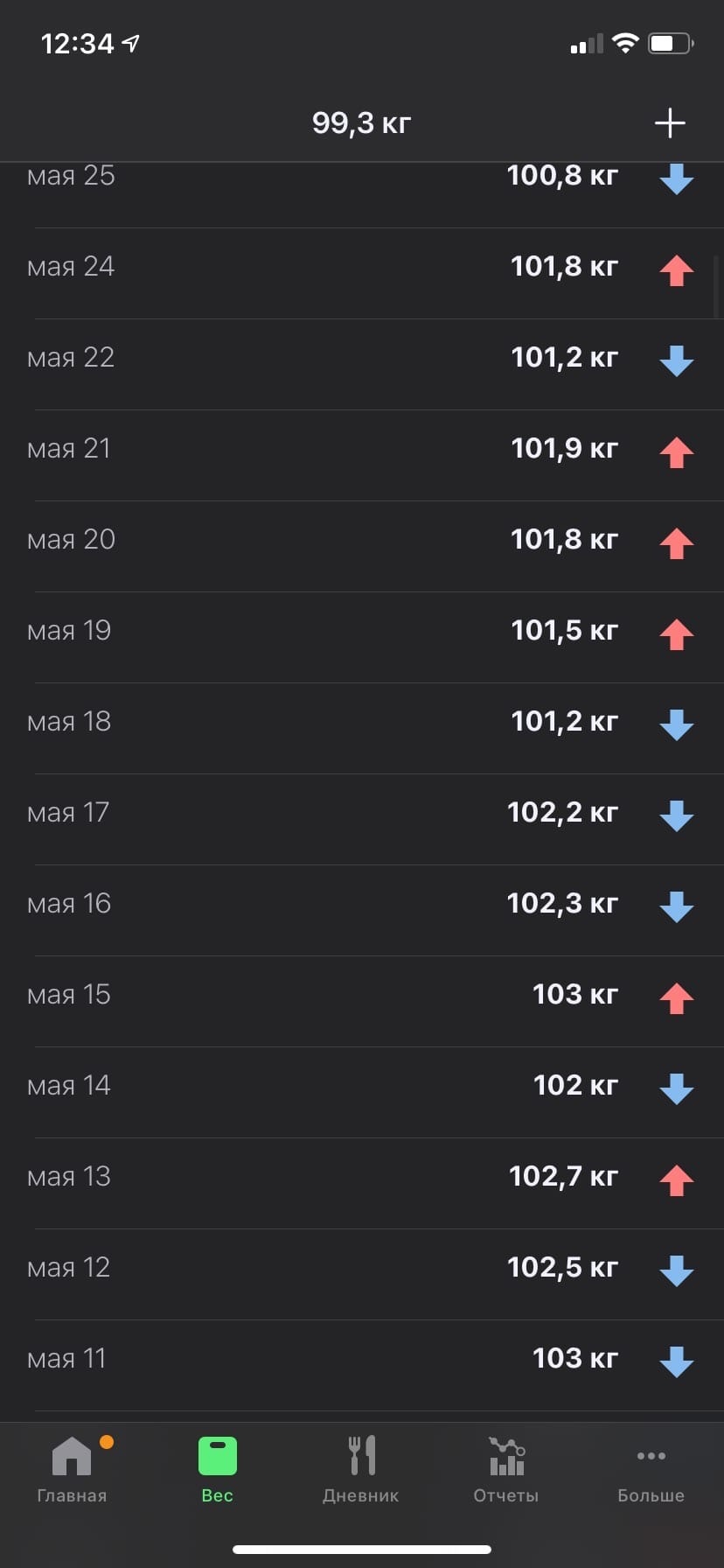Screen dimensions: 724x1568
Task: Tap the 102,2 кг value for мая 17
Action: [x=562, y=813]
